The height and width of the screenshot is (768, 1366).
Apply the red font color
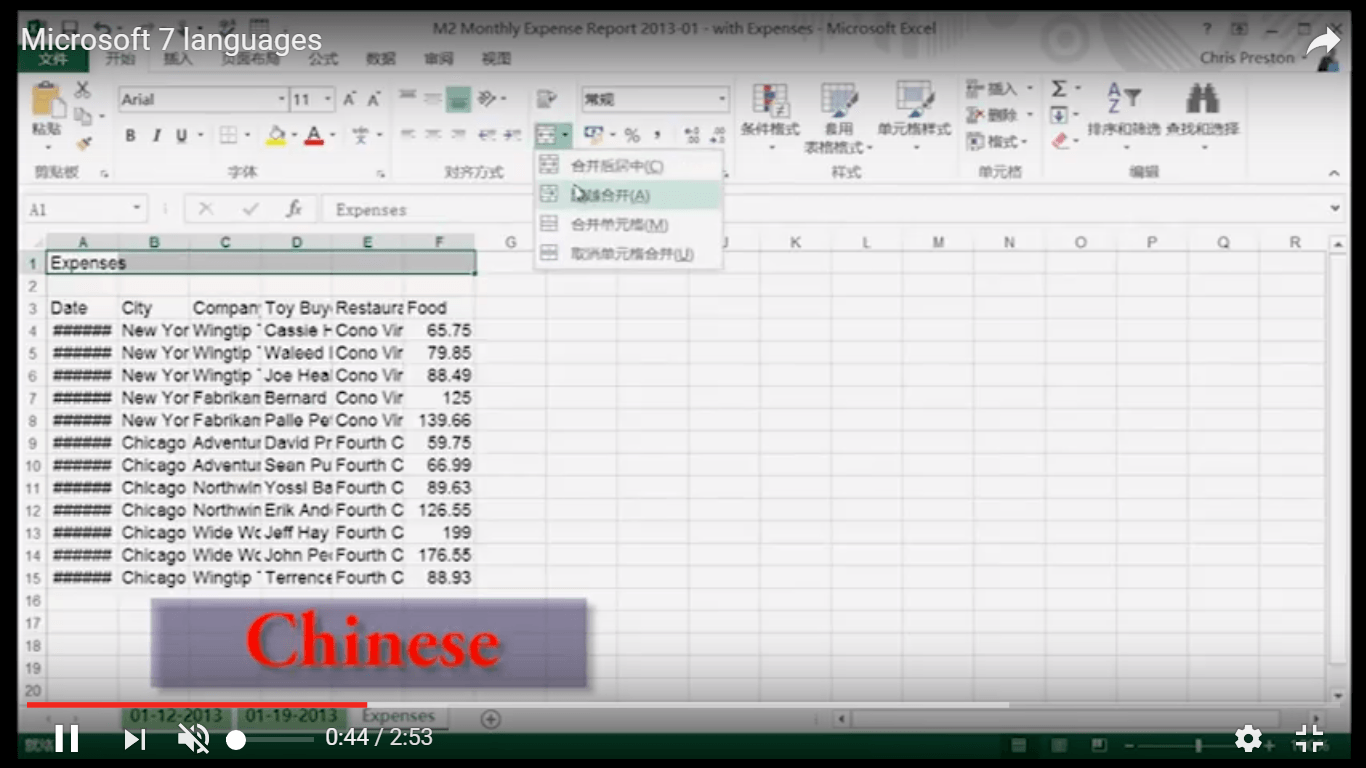(314, 135)
